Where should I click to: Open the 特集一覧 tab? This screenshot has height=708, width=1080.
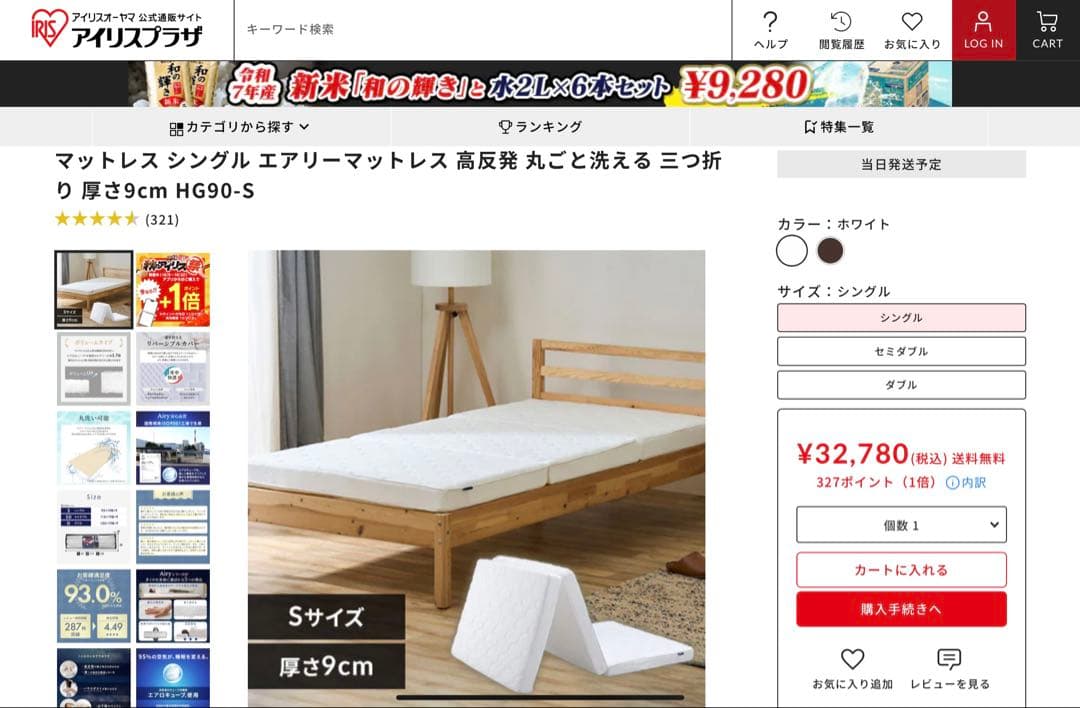(x=839, y=127)
